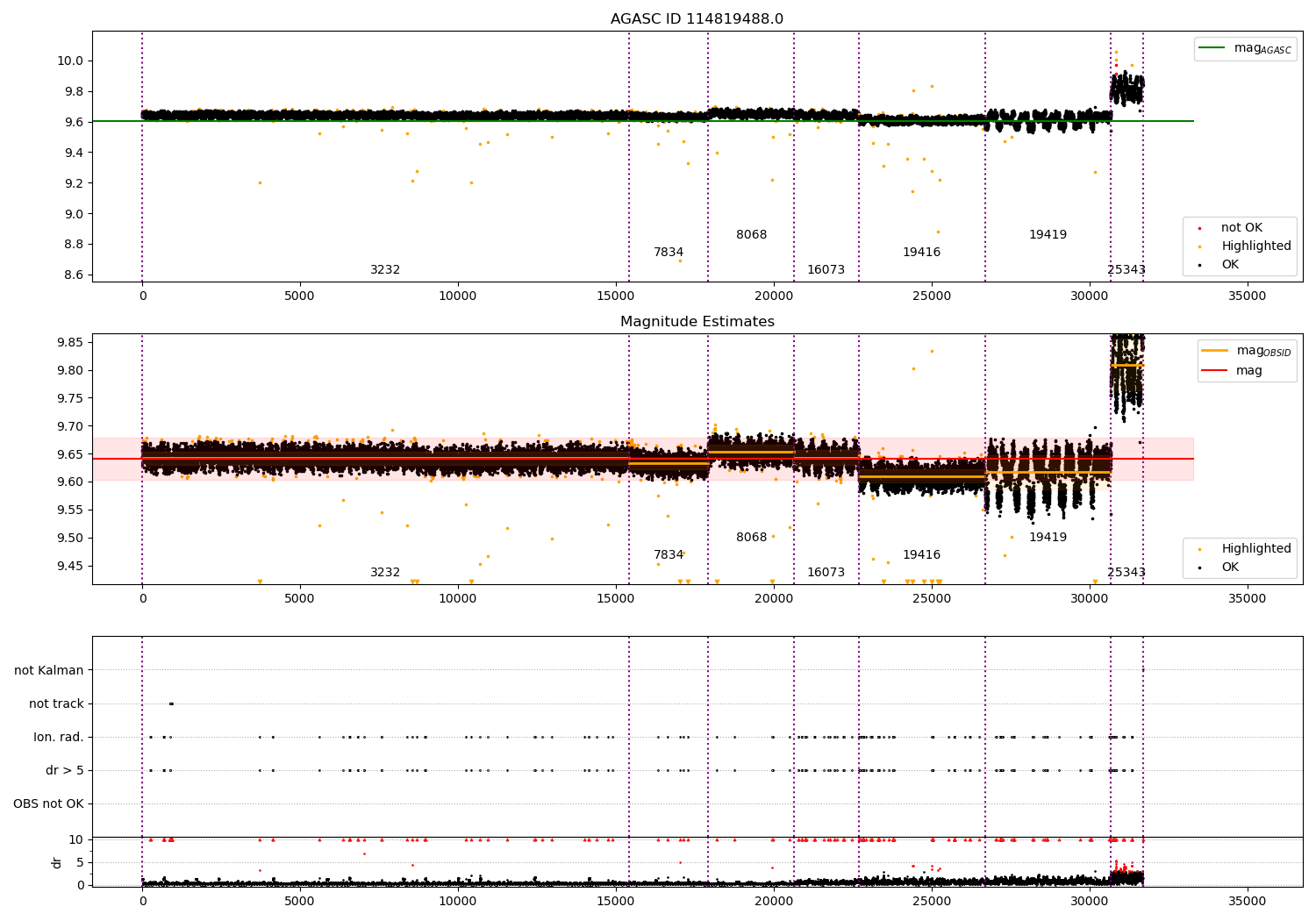Click the 'dr' axis label
Image resolution: width=1316 pixels, height=921 pixels.
57,862
